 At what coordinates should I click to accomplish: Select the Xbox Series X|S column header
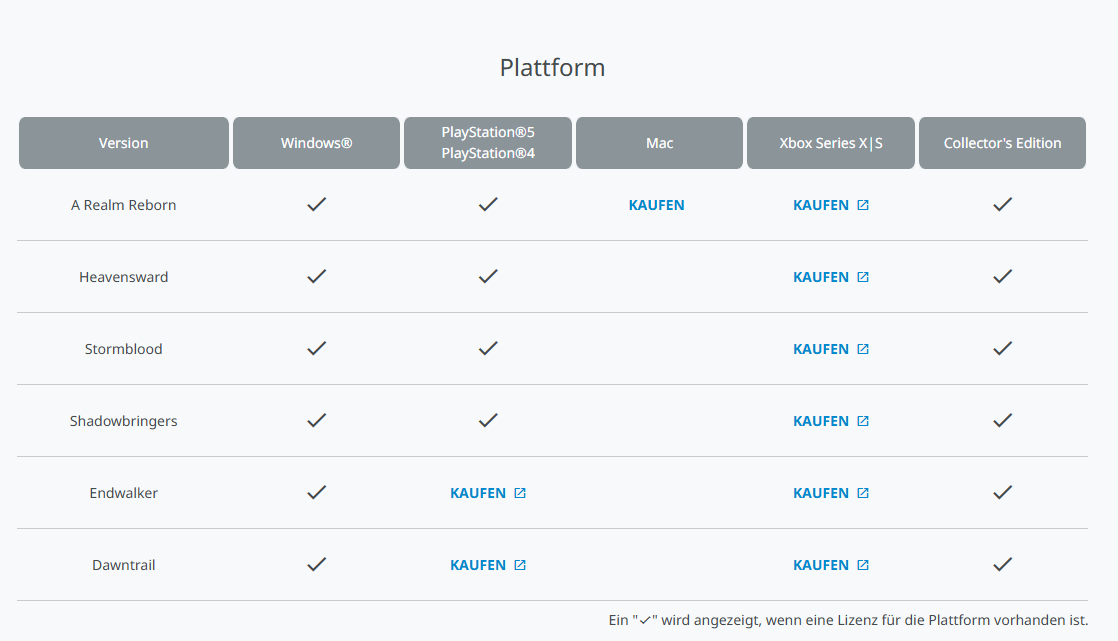click(x=831, y=143)
